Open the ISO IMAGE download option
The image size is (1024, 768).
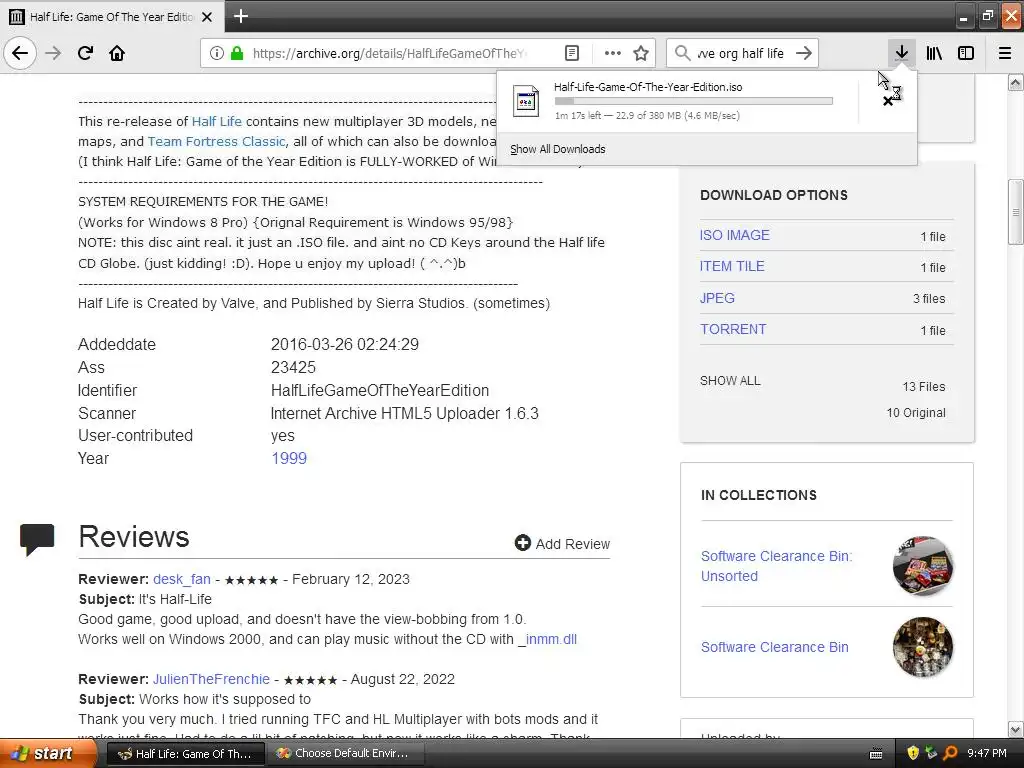pos(734,235)
